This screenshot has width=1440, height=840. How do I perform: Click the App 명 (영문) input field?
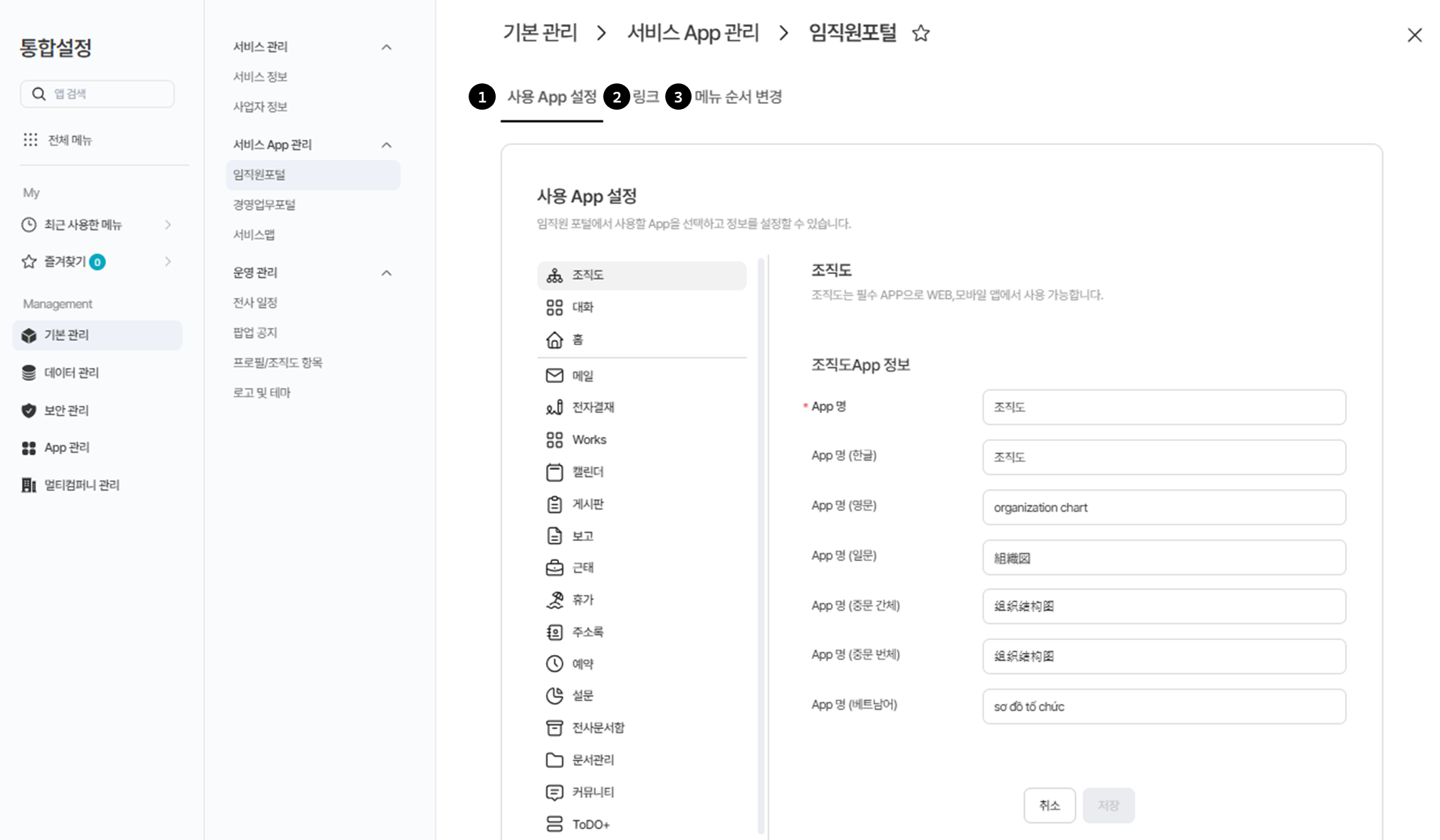tap(1163, 508)
